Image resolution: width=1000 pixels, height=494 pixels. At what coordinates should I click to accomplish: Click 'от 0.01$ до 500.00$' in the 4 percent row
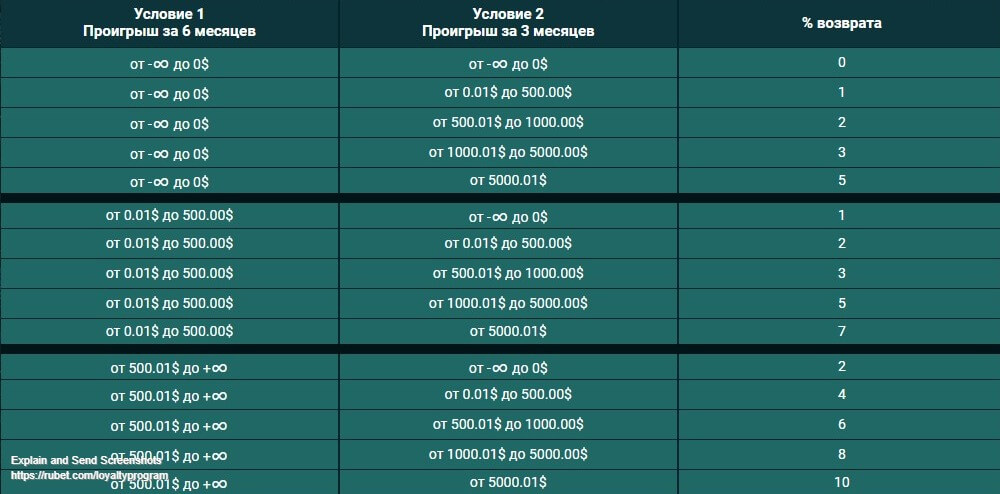tap(508, 395)
